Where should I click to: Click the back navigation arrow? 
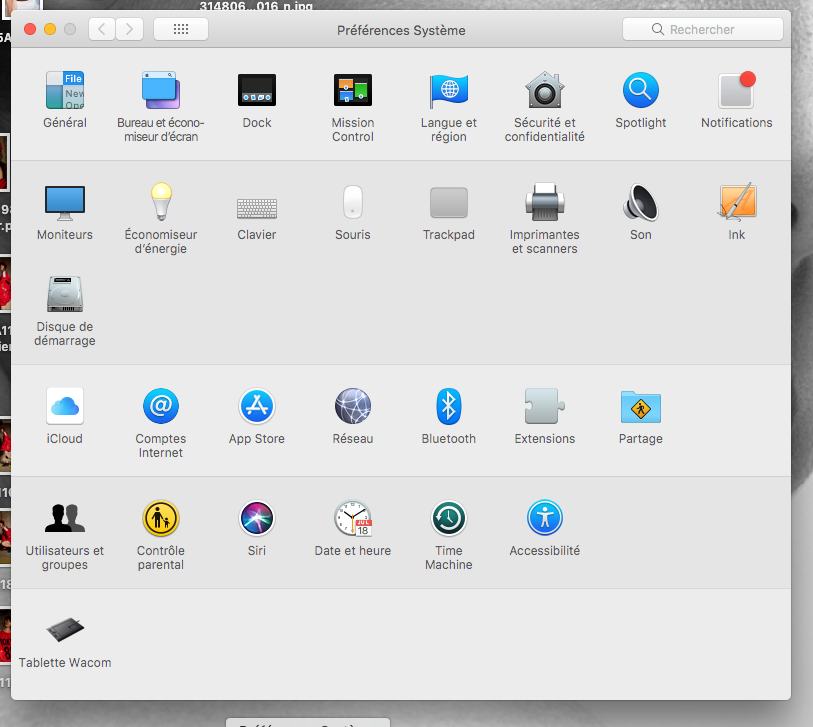(102, 30)
